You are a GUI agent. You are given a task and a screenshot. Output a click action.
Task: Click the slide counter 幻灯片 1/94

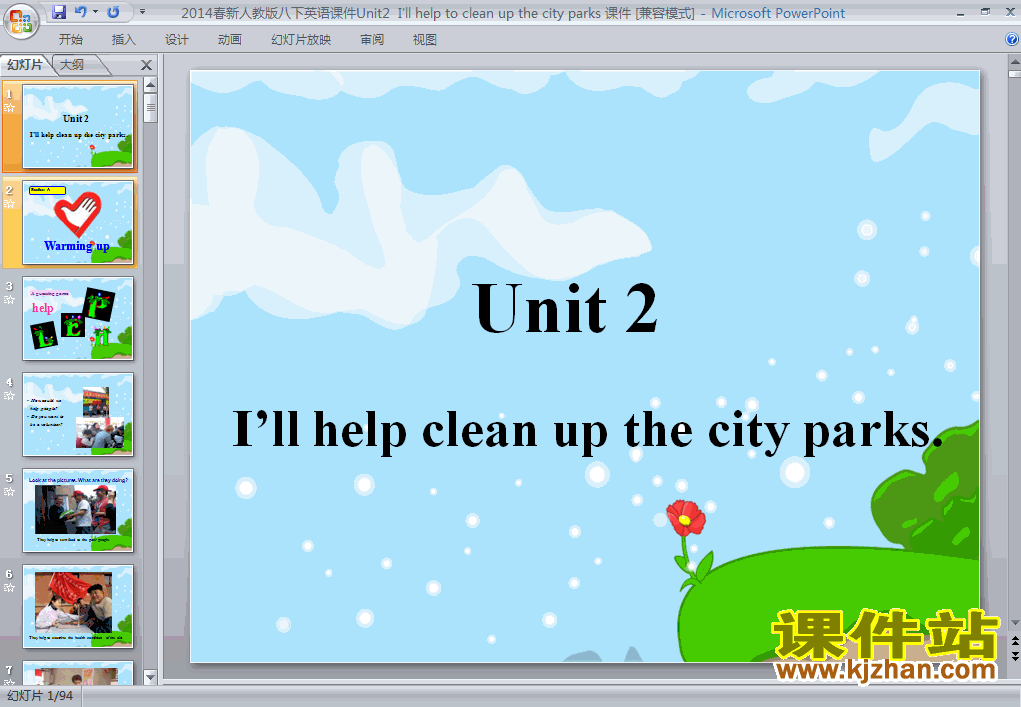40,696
